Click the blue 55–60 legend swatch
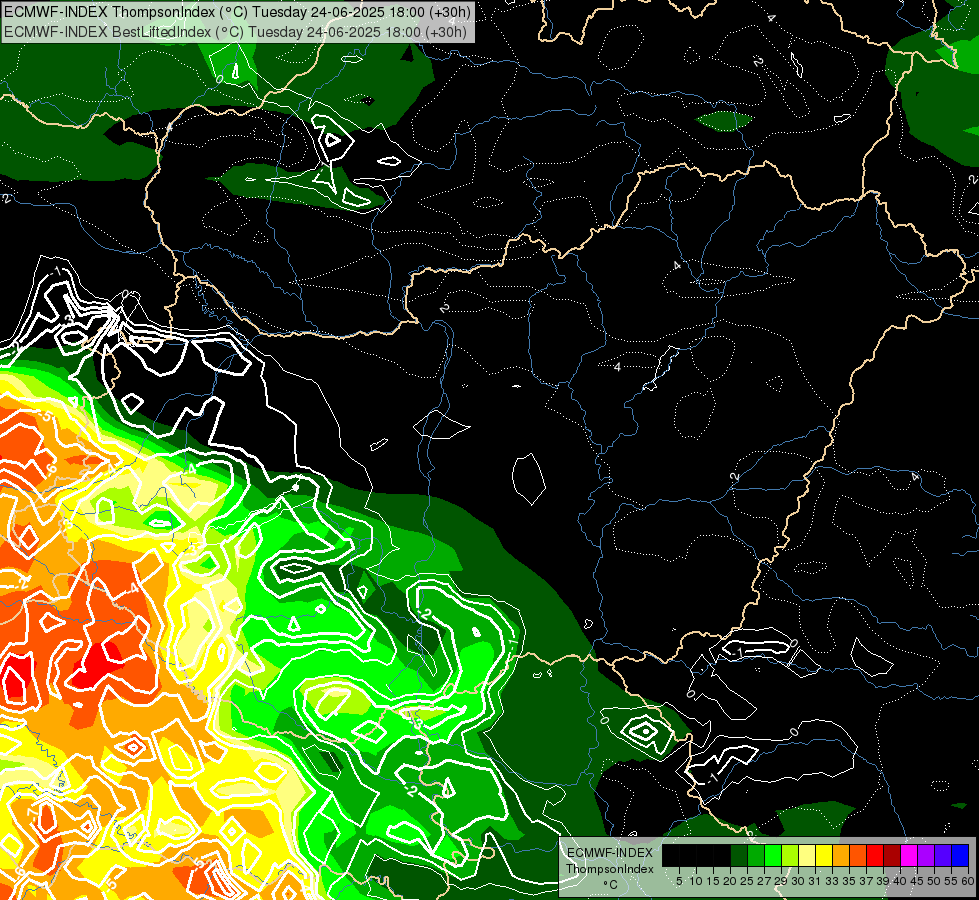 960,855
